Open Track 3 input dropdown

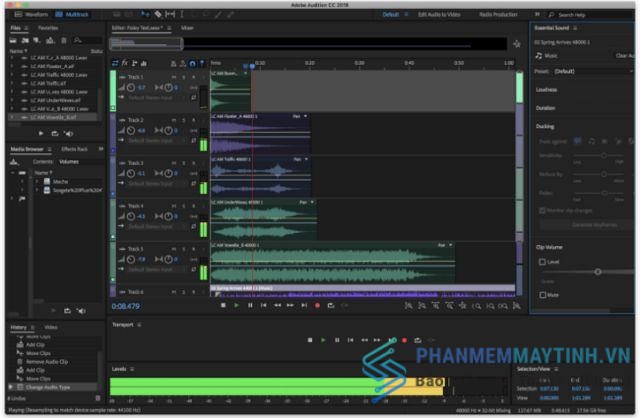(155, 184)
